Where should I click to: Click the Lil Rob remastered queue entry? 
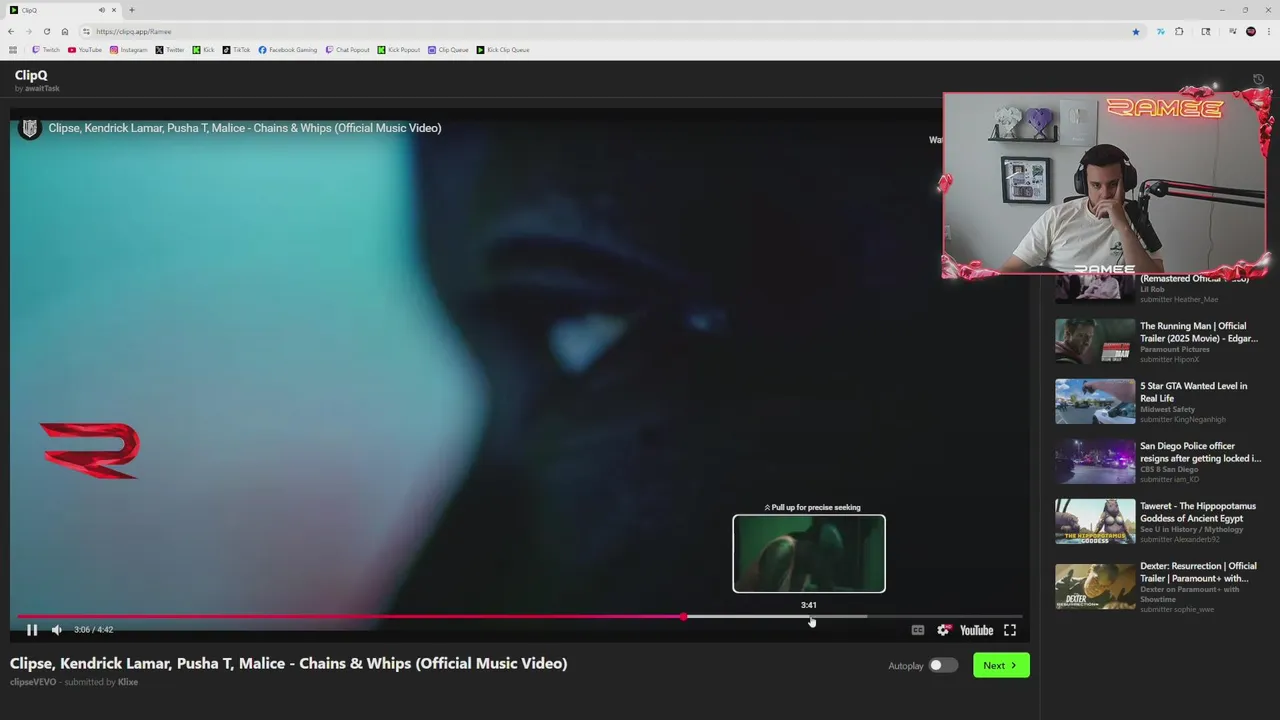(1160, 288)
